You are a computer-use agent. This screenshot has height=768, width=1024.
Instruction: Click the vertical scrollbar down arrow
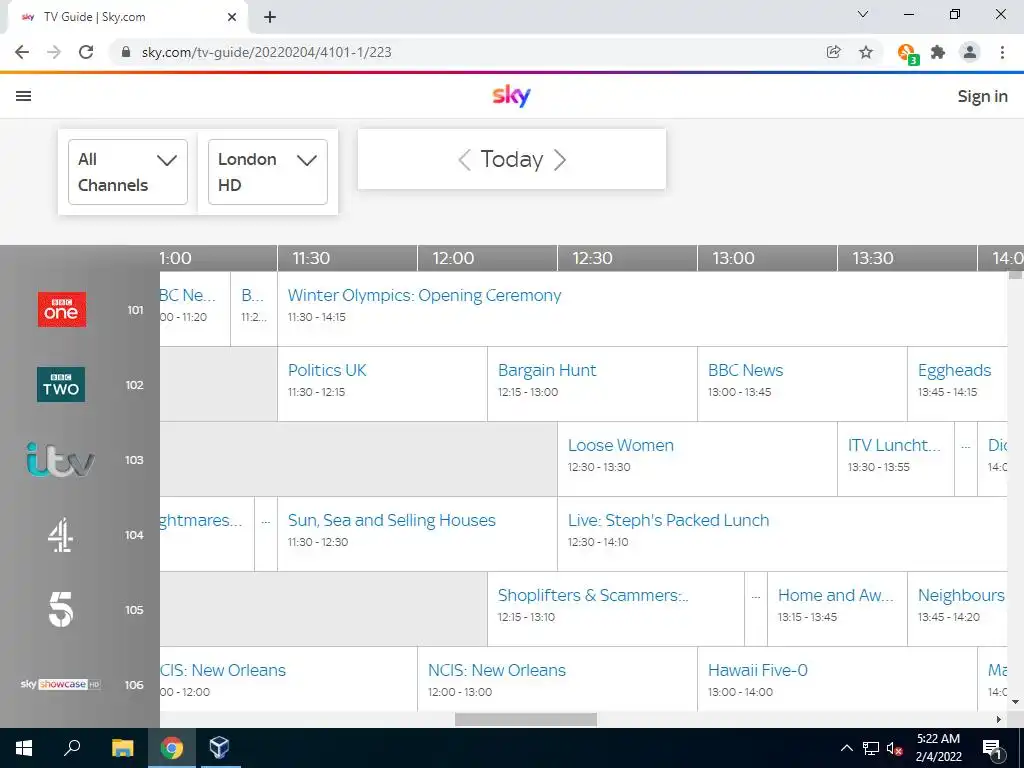click(x=1016, y=702)
